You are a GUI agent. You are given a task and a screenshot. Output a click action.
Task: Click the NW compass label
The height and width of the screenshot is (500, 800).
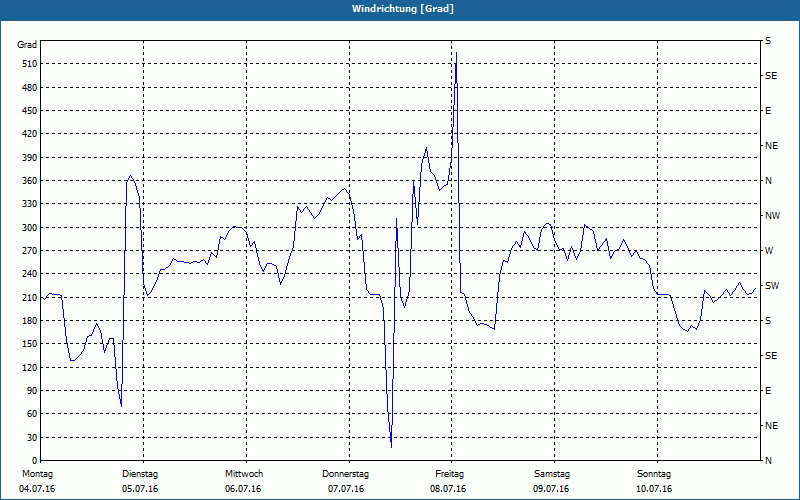pos(772,216)
